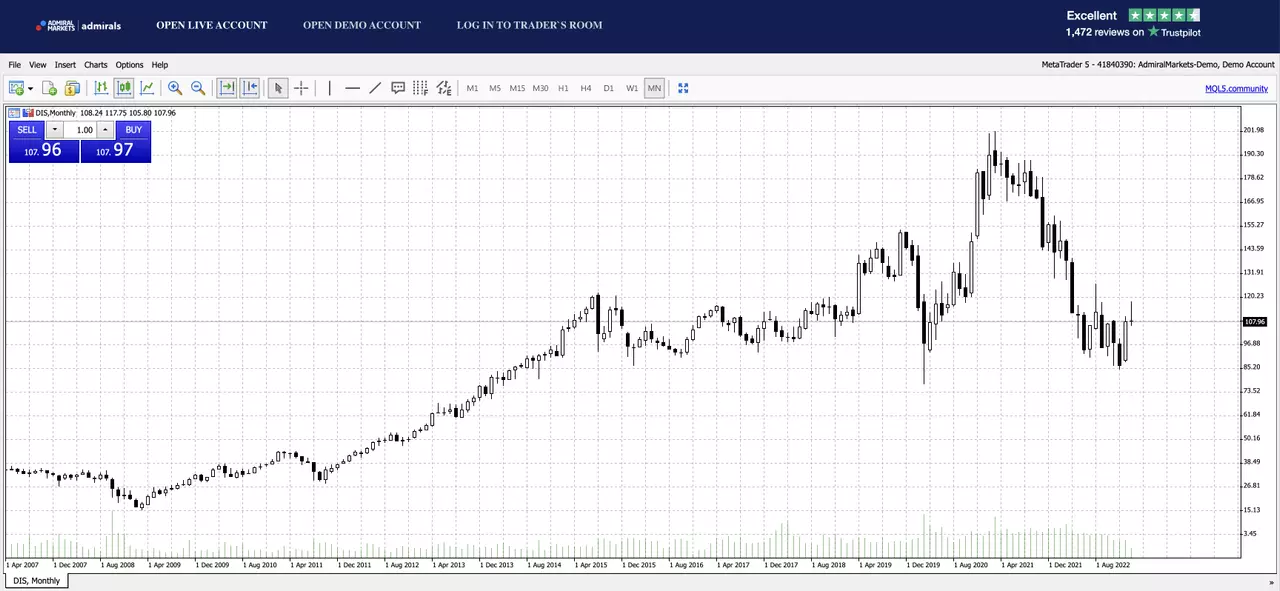
Task: Choose the trendline drawing tool
Action: (375, 88)
